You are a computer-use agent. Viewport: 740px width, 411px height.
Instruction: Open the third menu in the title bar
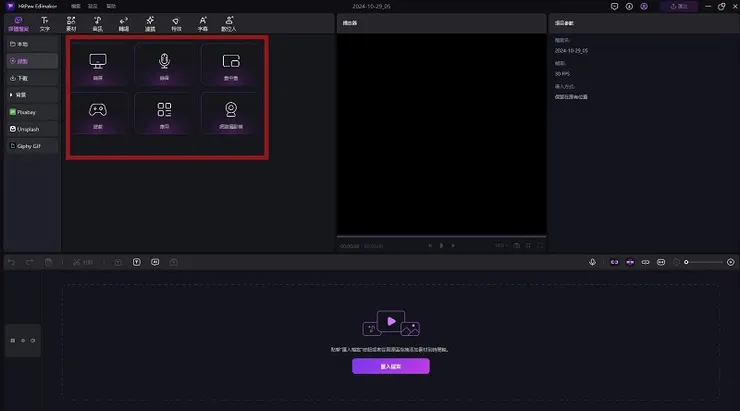coord(111,6)
